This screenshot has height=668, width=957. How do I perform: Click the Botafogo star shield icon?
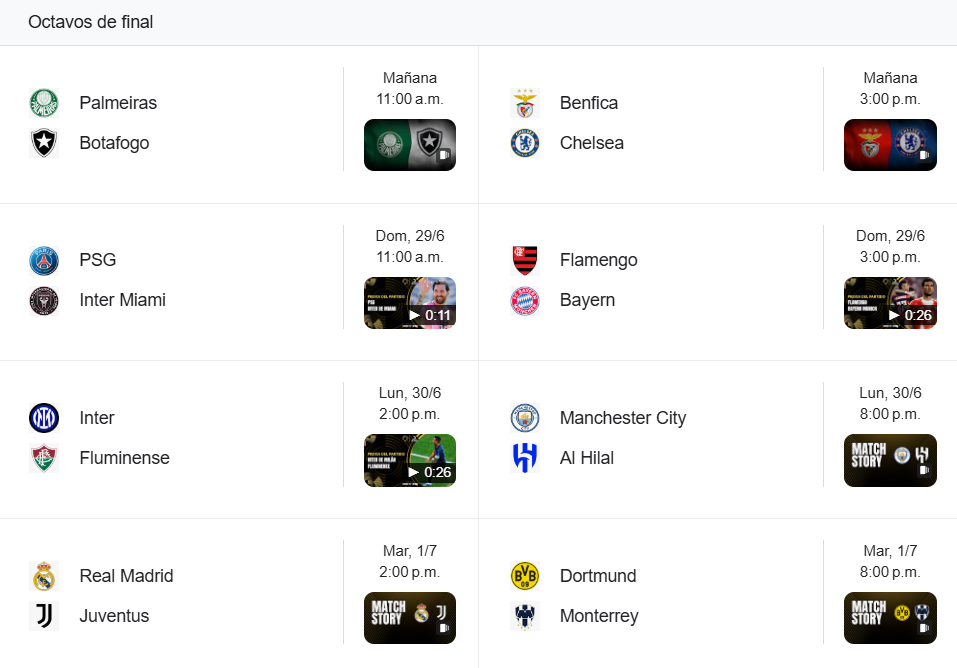point(44,143)
